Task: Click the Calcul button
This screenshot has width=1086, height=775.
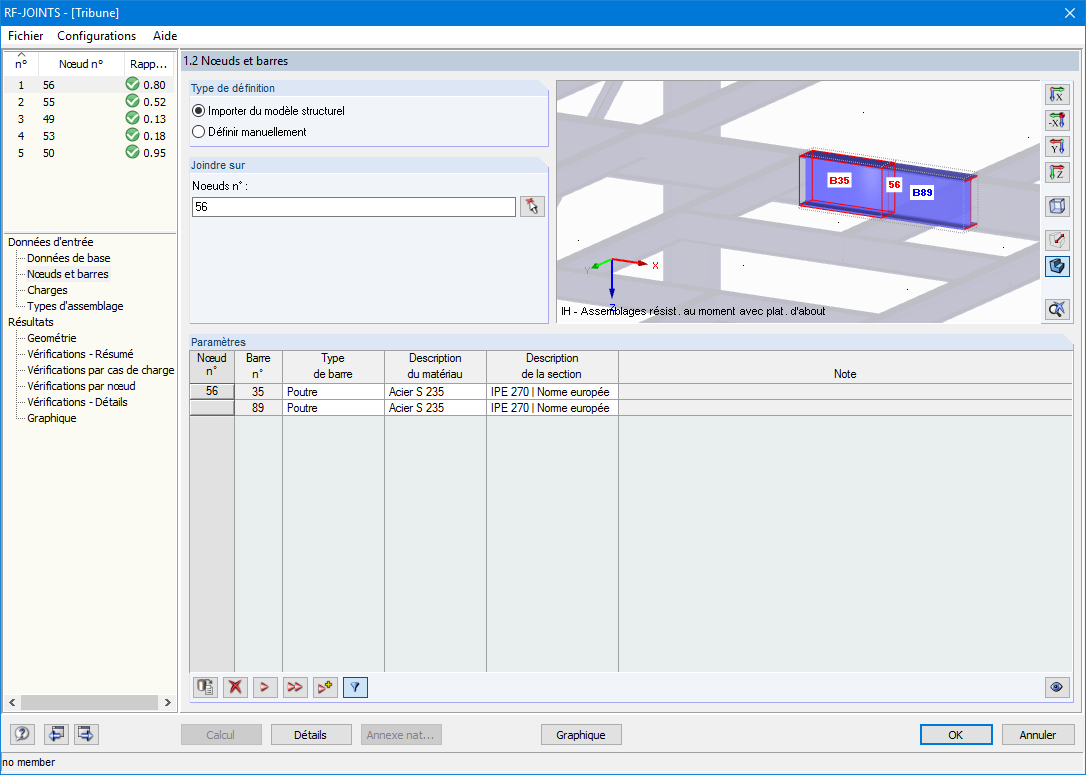Action: click(221, 735)
